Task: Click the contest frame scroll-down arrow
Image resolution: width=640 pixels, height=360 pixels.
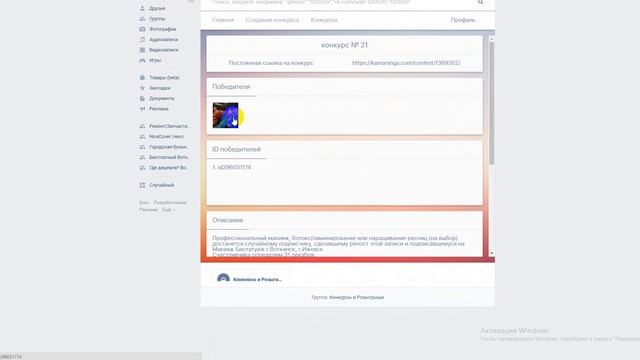Action: [491, 253]
